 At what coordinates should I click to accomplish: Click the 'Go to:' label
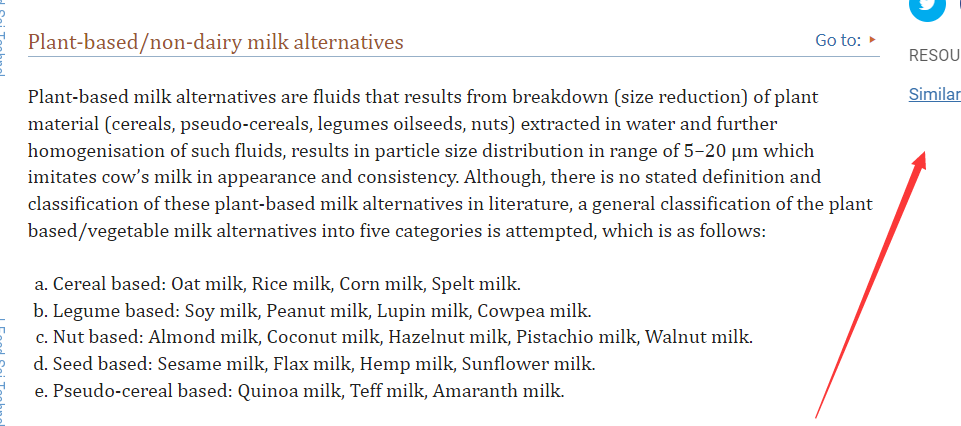point(838,40)
